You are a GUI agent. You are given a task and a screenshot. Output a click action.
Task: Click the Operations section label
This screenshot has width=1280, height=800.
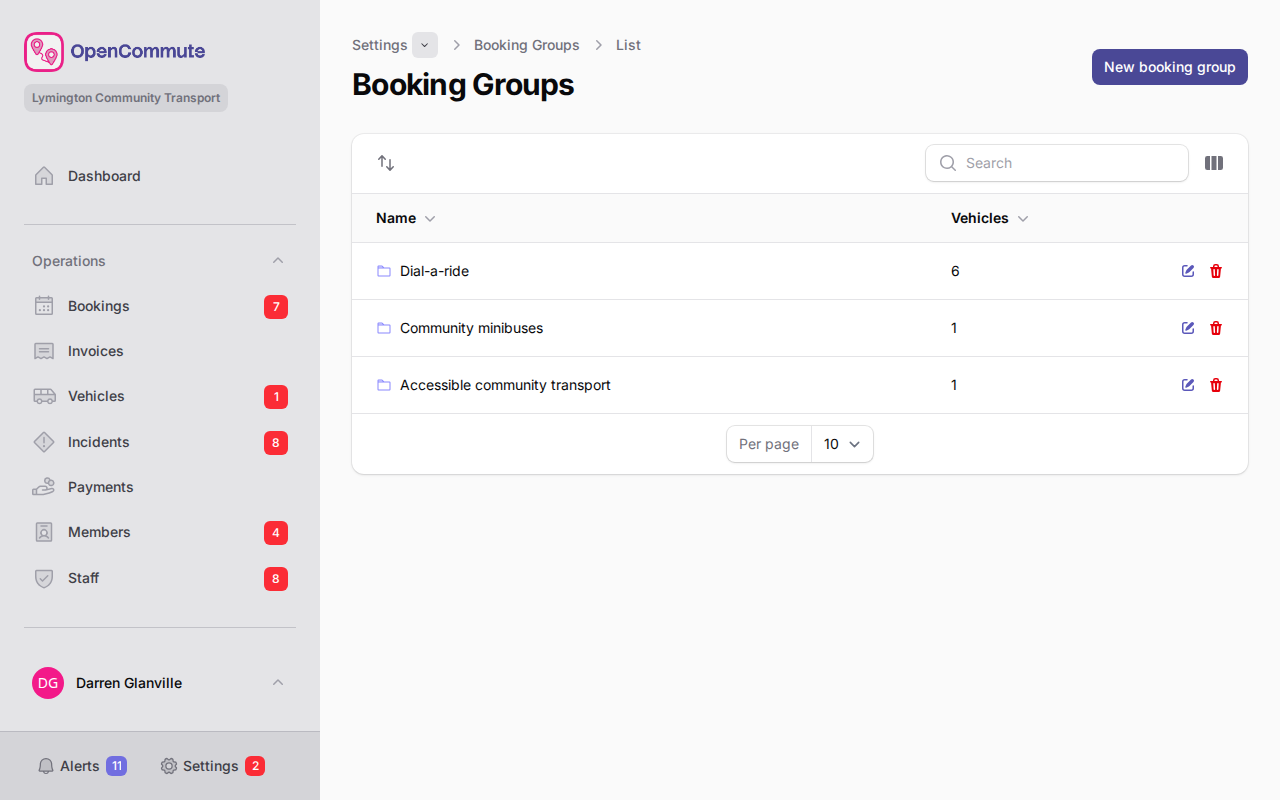tap(69, 261)
